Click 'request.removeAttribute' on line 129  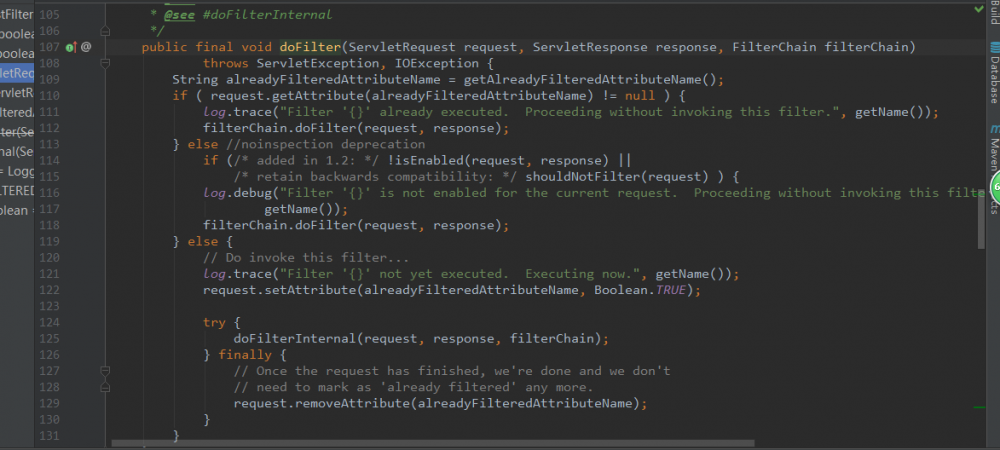(x=321, y=403)
